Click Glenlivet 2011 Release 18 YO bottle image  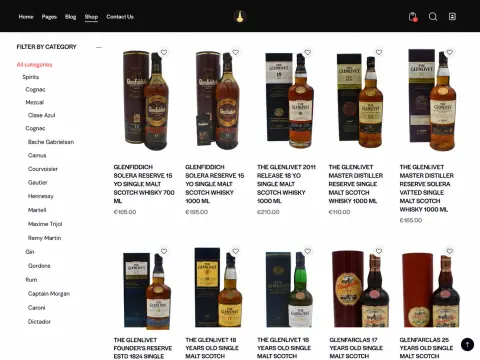tap(289, 100)
